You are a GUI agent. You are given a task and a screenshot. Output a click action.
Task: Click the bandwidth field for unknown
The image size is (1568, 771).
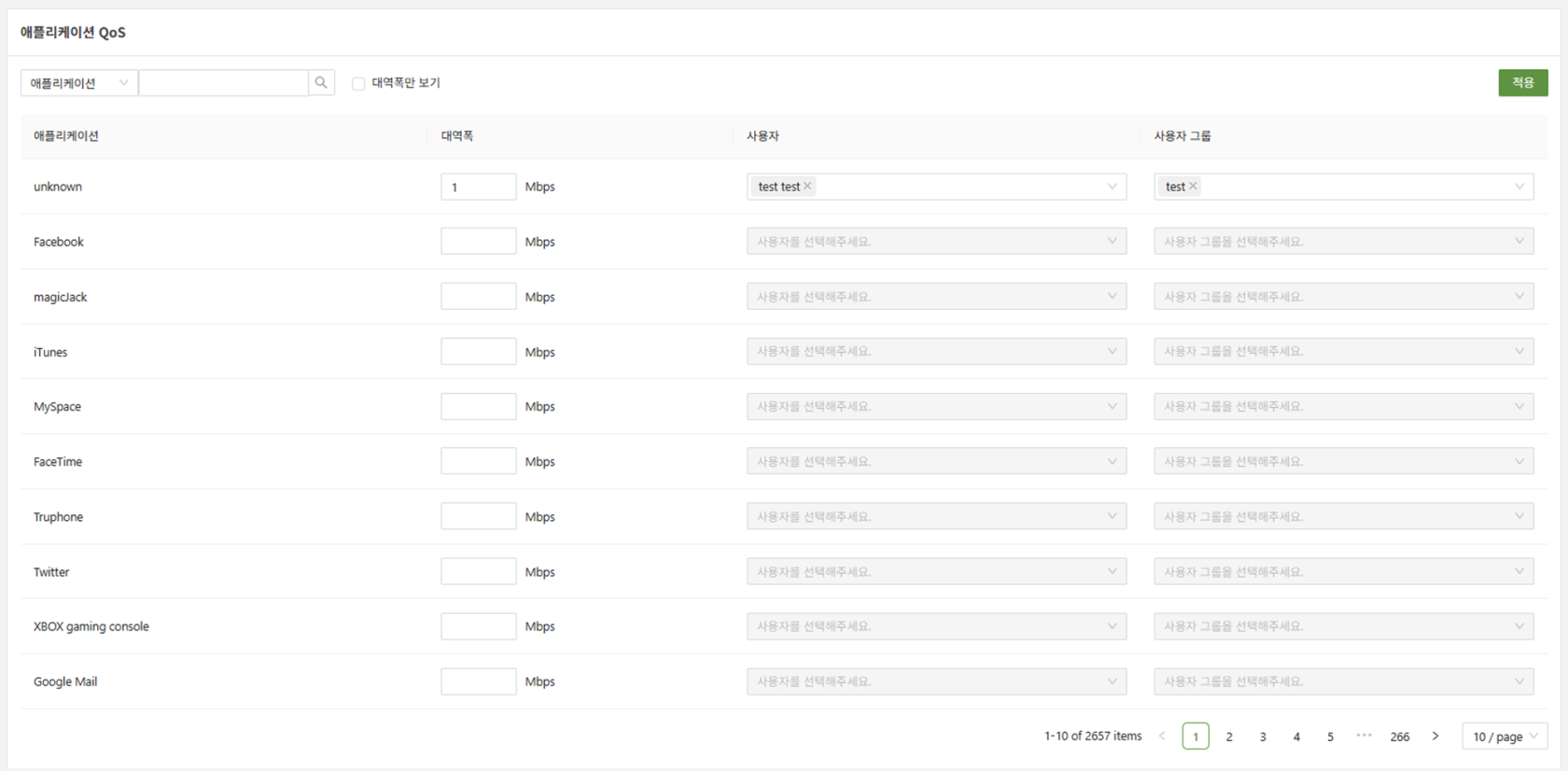[478, 187]
